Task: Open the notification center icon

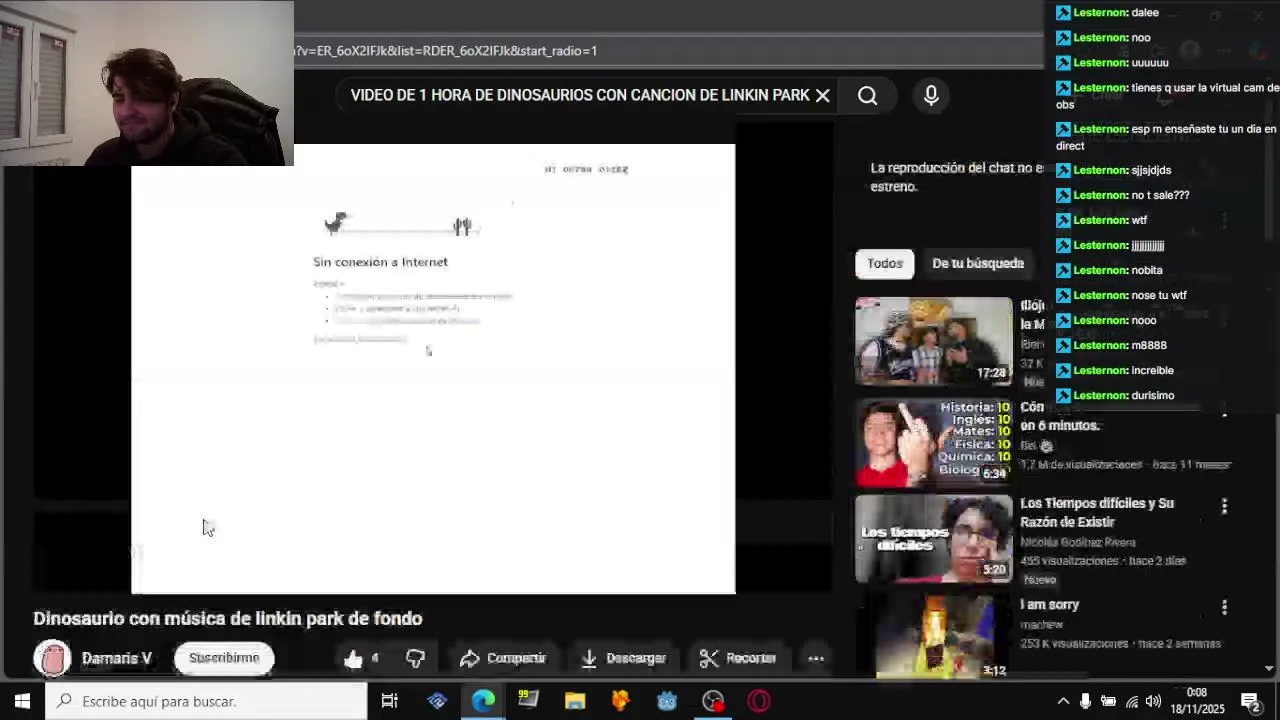Action: point(1250,701)
